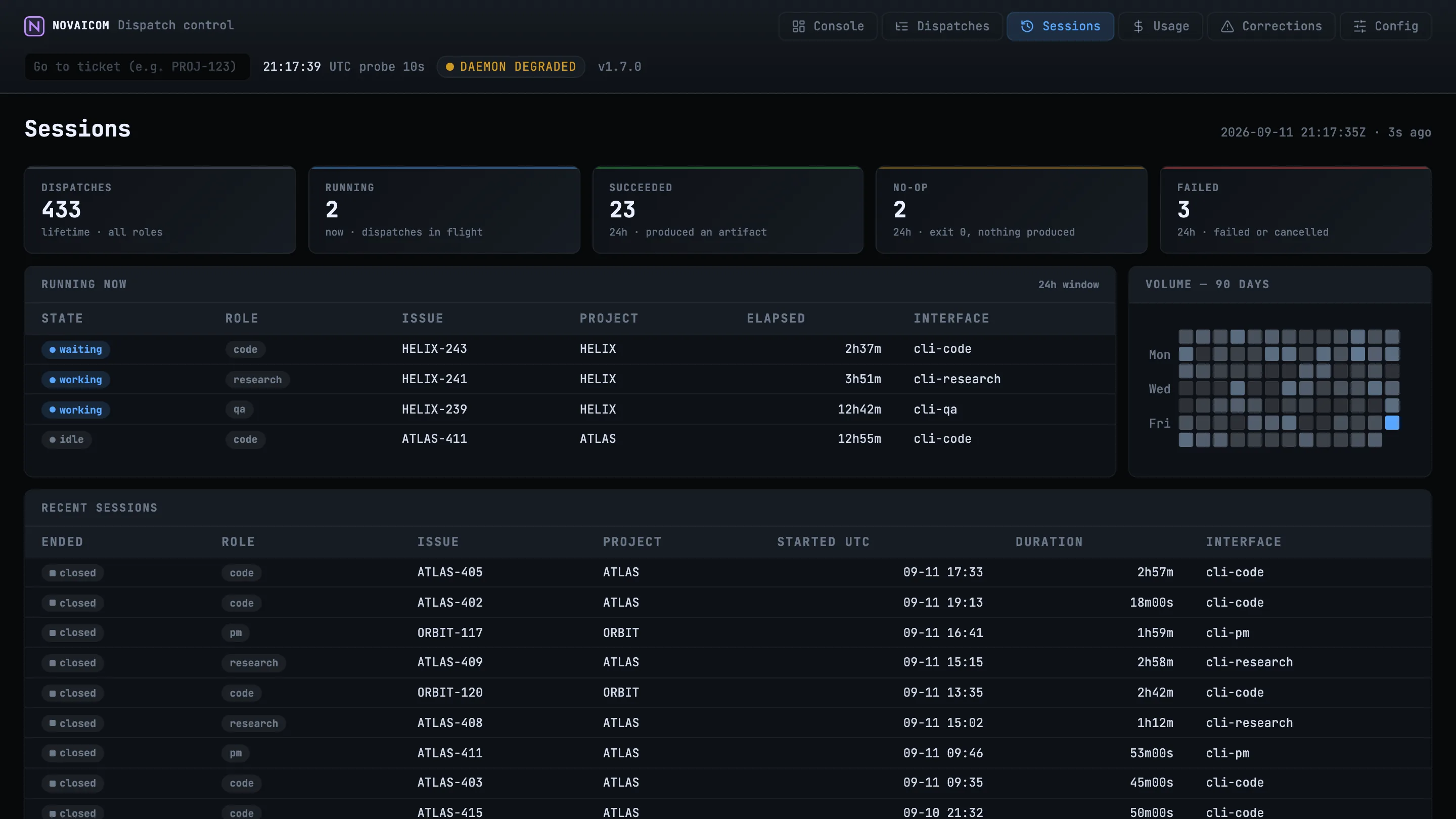This screenshot has height=819, width=1456.
Task: Click the Console grid icon
Action: (798, 27)
